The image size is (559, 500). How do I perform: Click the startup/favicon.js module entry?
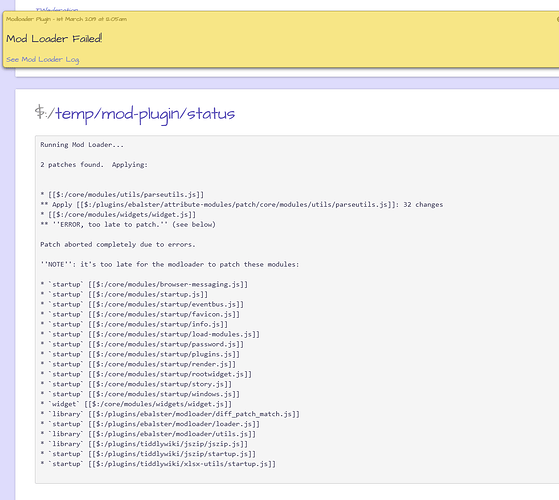point(140,314)
